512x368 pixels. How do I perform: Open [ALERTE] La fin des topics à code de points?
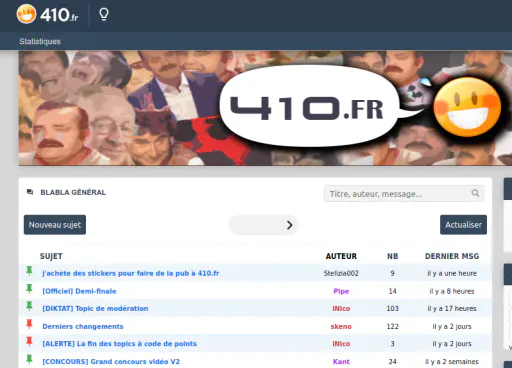pyautogui.click(x=119, y=344)
